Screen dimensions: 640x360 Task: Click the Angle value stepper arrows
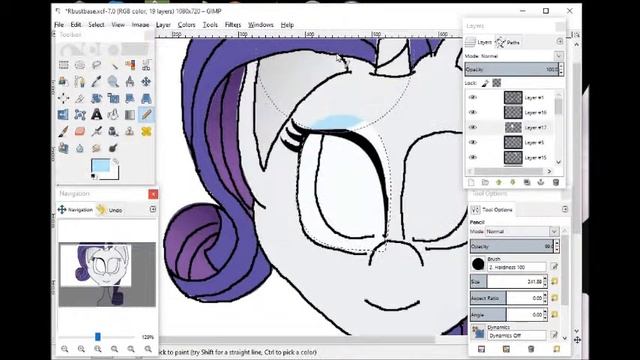545,315
